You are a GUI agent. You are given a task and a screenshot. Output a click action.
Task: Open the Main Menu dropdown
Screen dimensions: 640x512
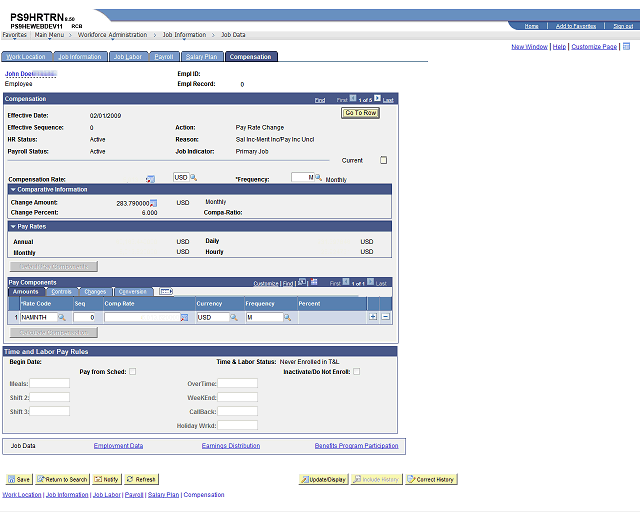[x=49, y=35]
